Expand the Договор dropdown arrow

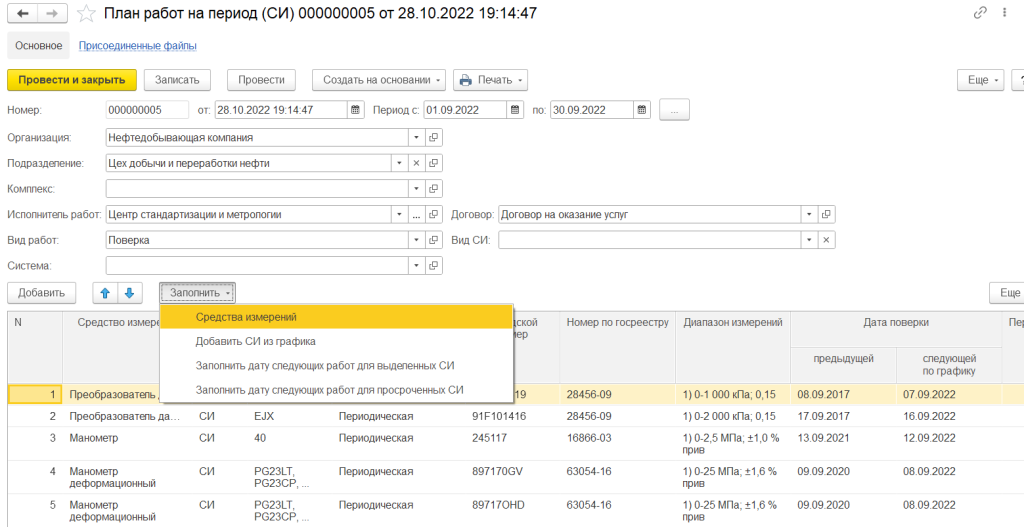(x=808, y=214)
